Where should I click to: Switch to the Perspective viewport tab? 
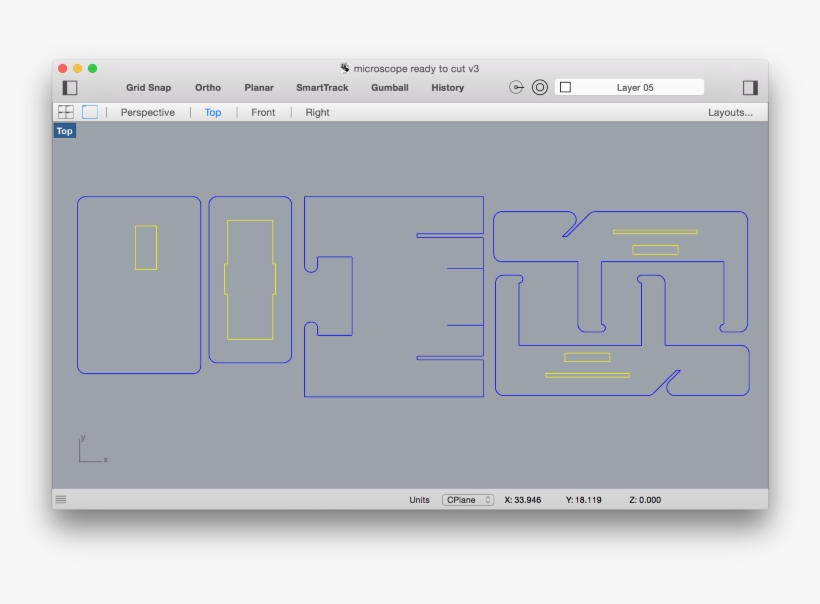(x=147, y=112)
